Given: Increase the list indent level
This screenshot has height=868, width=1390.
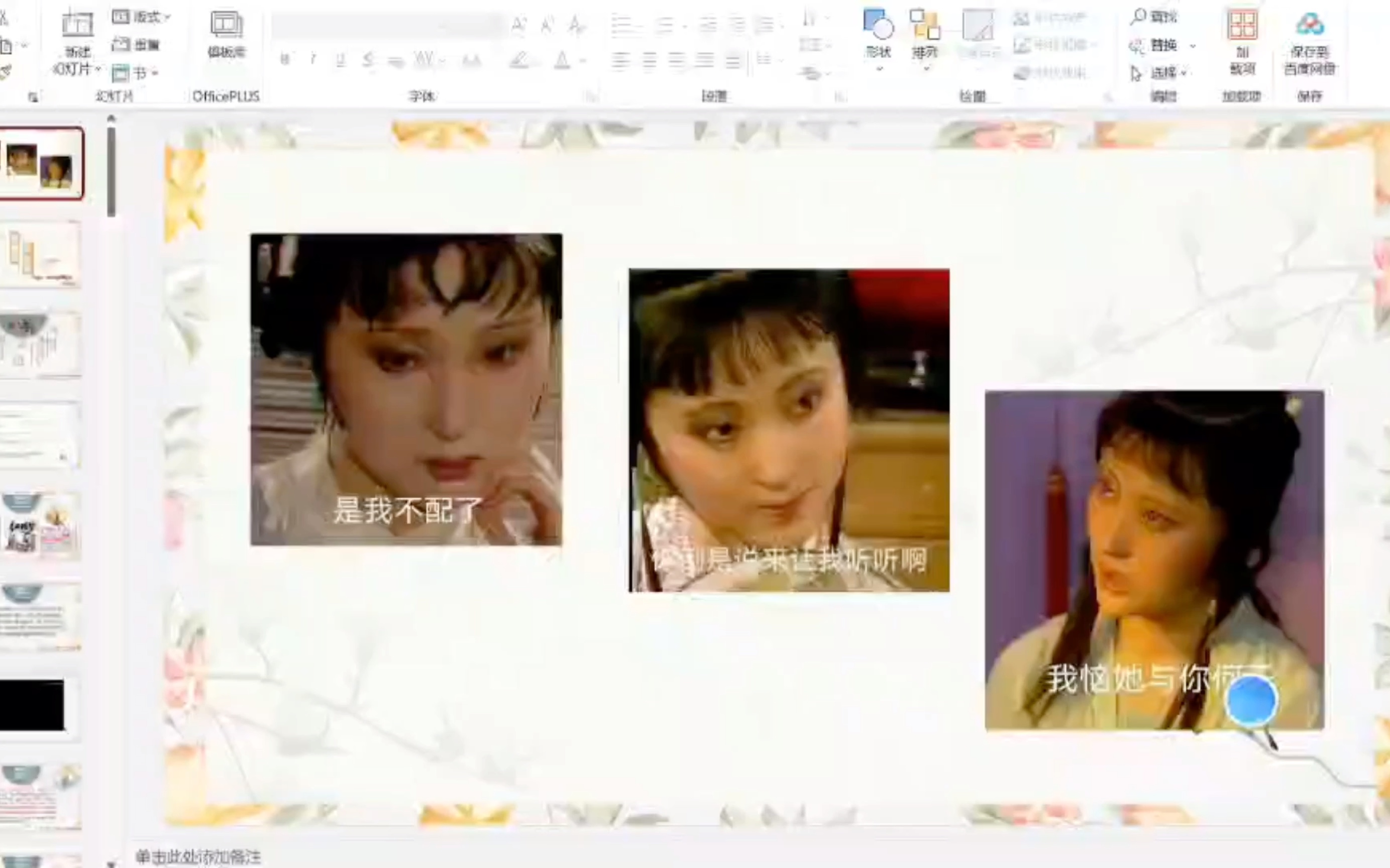Looking at the screenshot, I should point(737,25).
